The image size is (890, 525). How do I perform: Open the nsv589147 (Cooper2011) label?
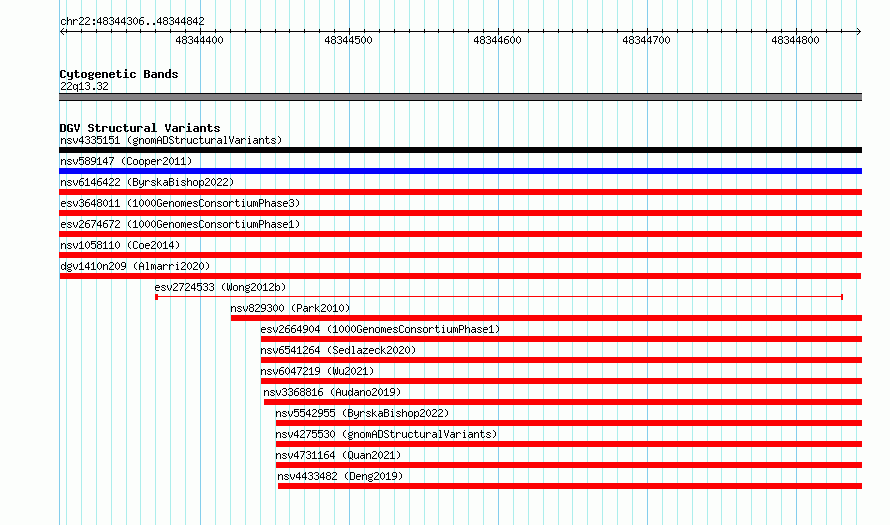pyautogui.click(x=126, y=161)
